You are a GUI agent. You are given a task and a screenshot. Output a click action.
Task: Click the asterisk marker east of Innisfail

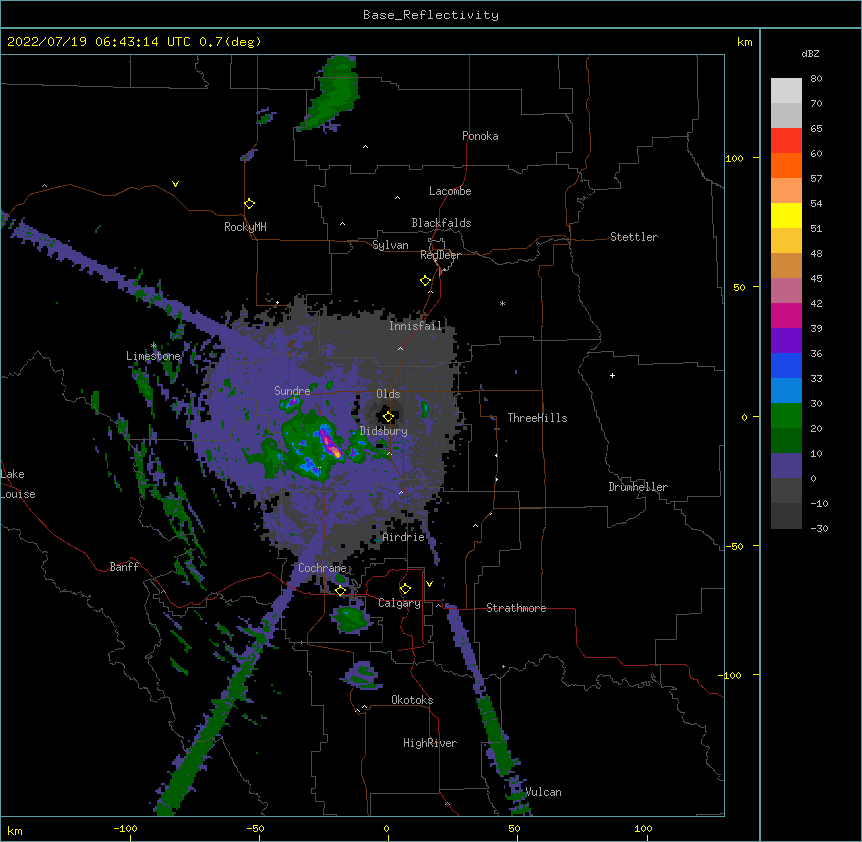pos(502,304)
